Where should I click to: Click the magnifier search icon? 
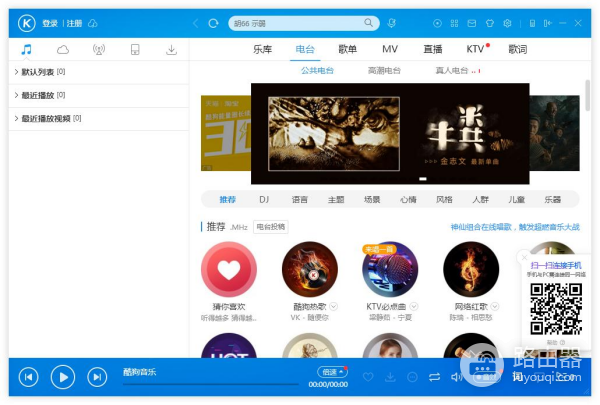[368, 23]
